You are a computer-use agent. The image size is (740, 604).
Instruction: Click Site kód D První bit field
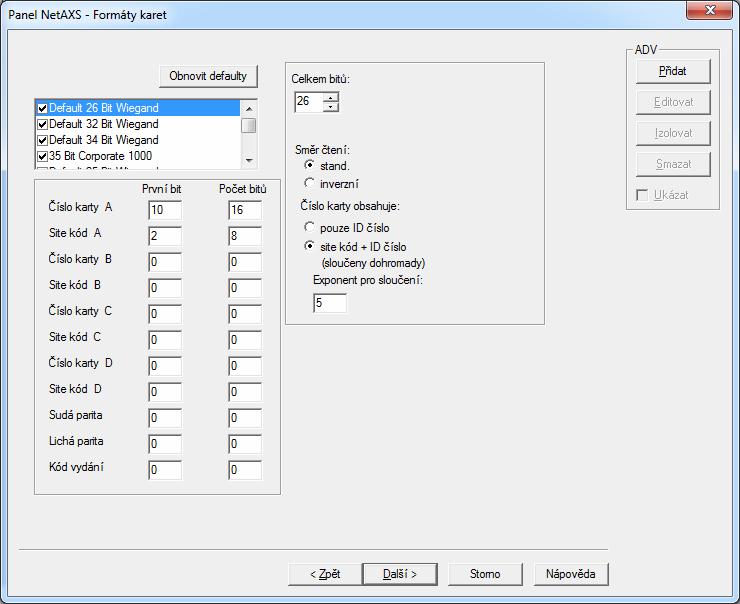tap(165, 392)
